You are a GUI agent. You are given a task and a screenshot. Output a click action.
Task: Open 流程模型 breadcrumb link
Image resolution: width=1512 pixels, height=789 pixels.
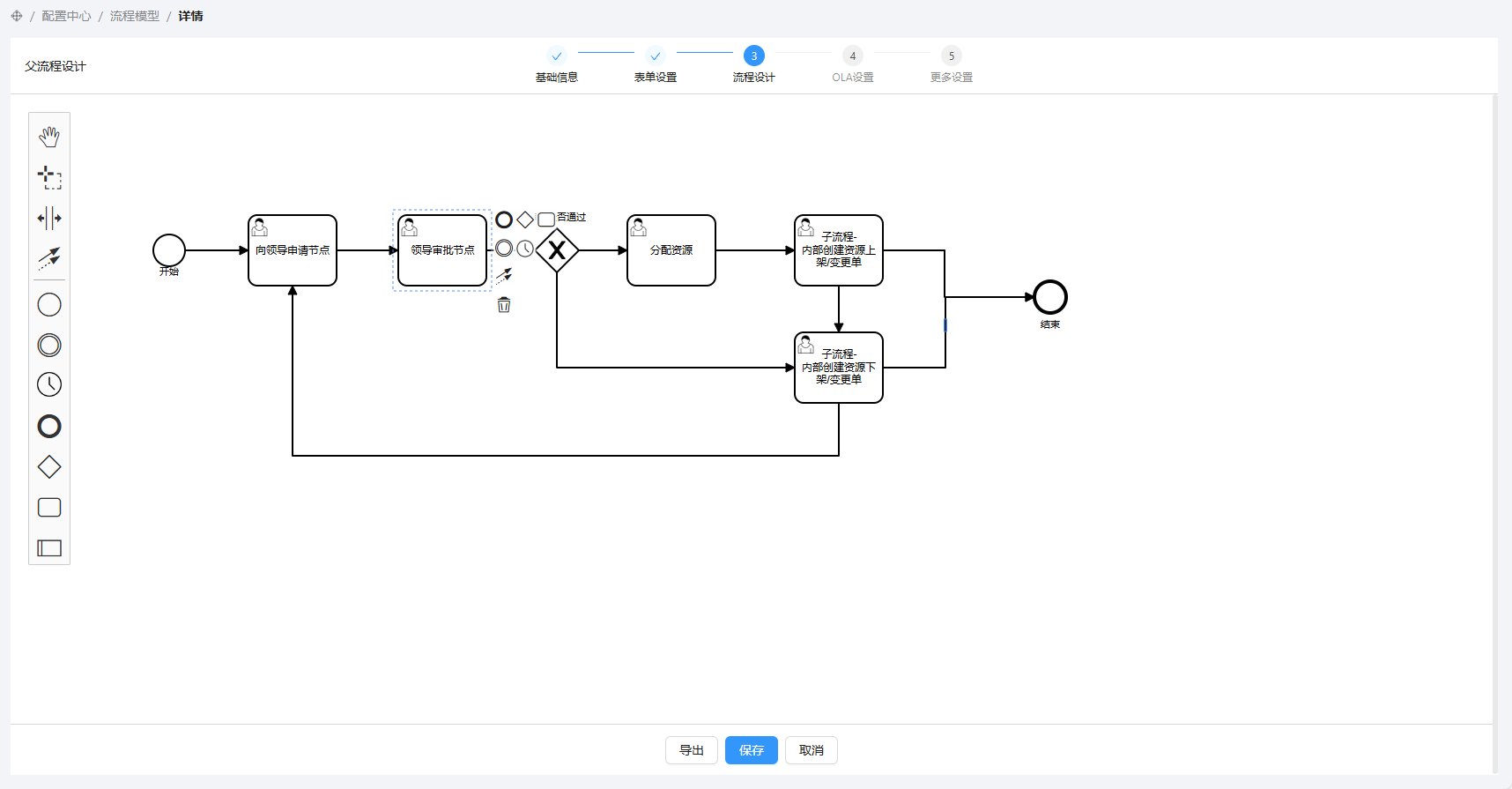[x=135, y=16]
